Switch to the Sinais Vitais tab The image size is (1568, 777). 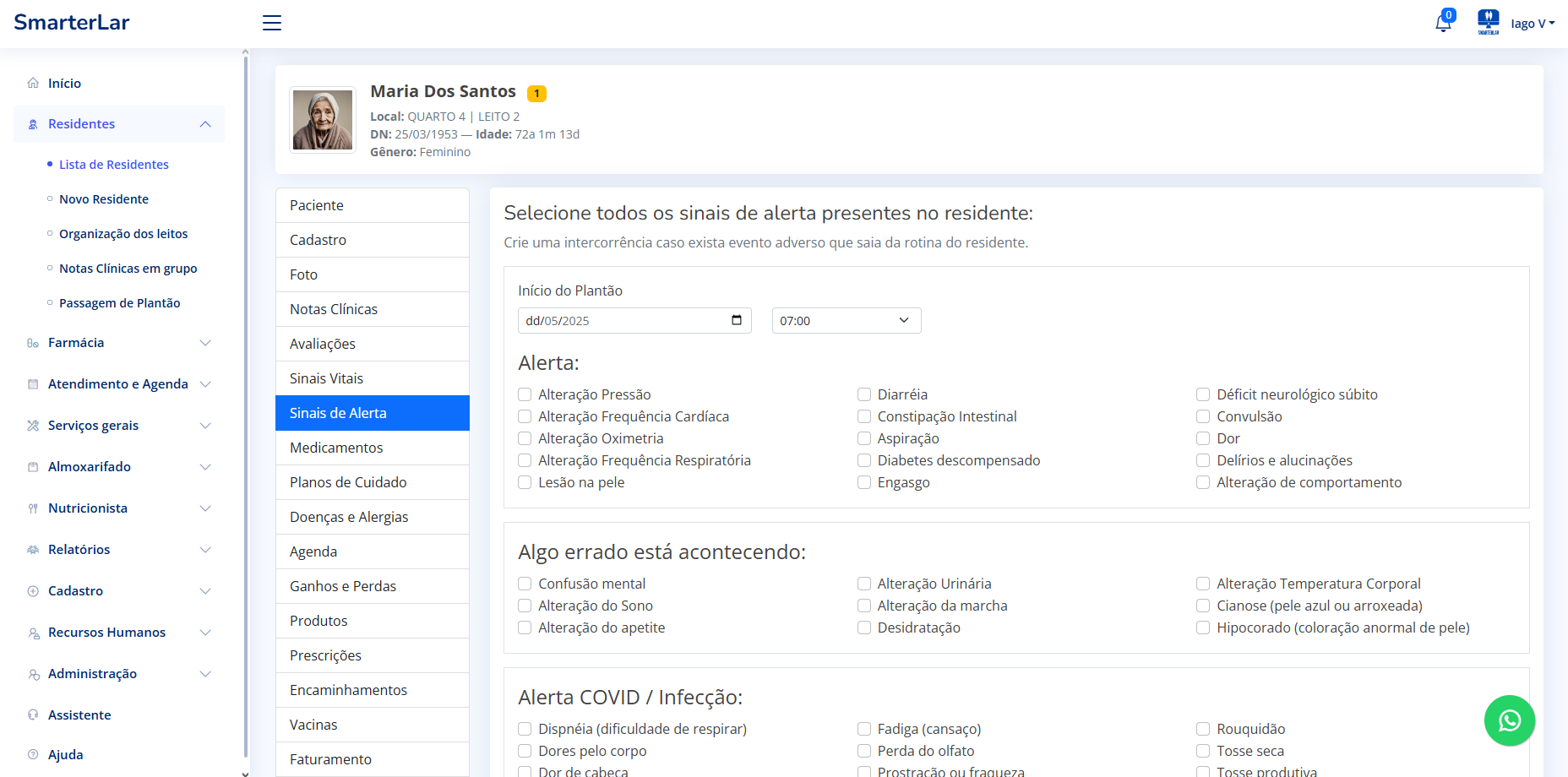(372, 378)
